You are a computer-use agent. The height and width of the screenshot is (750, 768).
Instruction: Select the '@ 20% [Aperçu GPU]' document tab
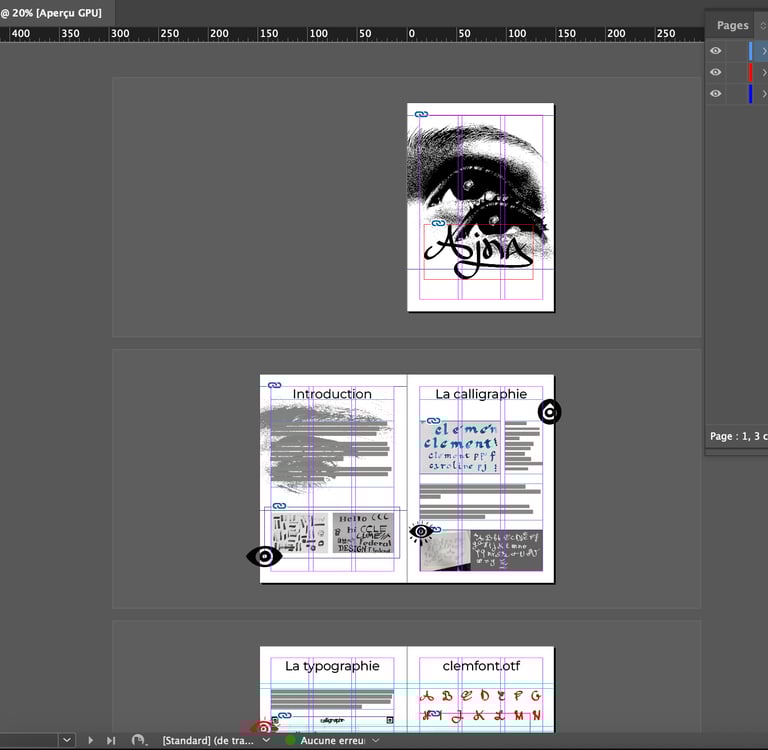(x=51, y=13)
